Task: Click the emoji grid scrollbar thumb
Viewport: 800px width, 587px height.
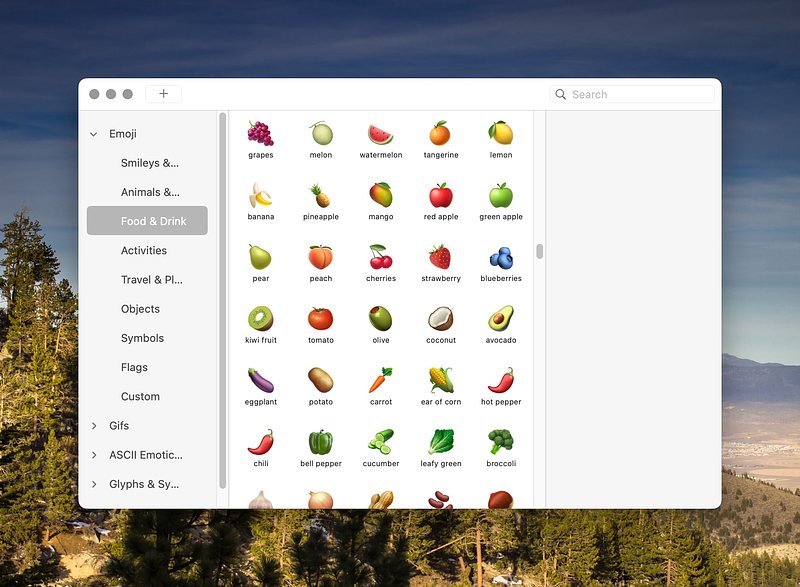Action: coord(540,251)
